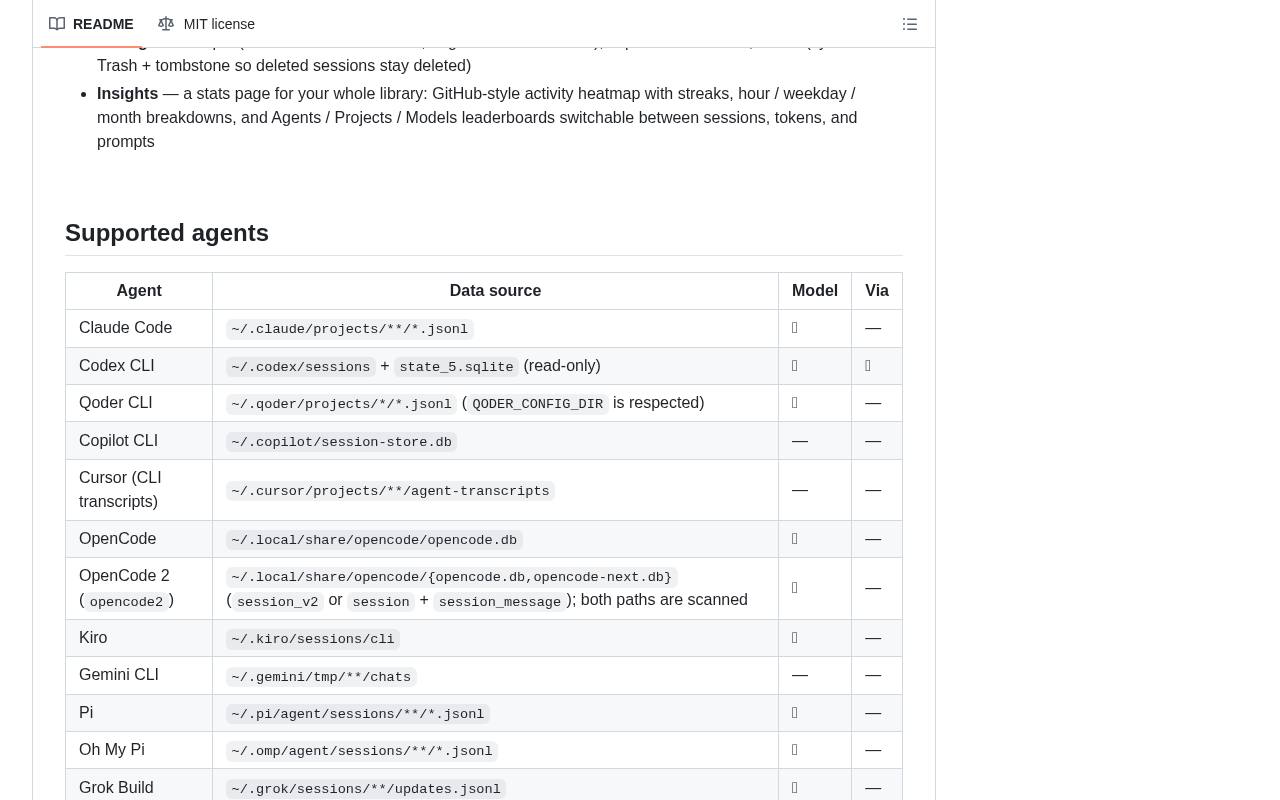Viewport: 1280px width, 800px height.
Task: Click the session_message code label
Action: pos(500,602)
